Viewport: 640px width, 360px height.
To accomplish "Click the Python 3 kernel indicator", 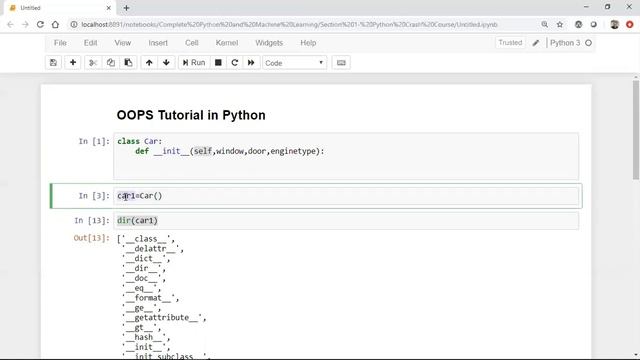I will click(565, 43).
